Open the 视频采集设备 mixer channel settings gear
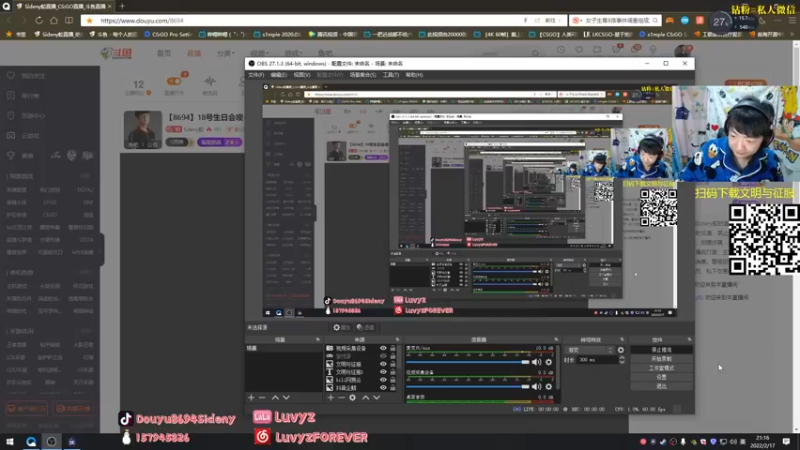The width and height of the screenshot is (800, 450). [548, 387]
